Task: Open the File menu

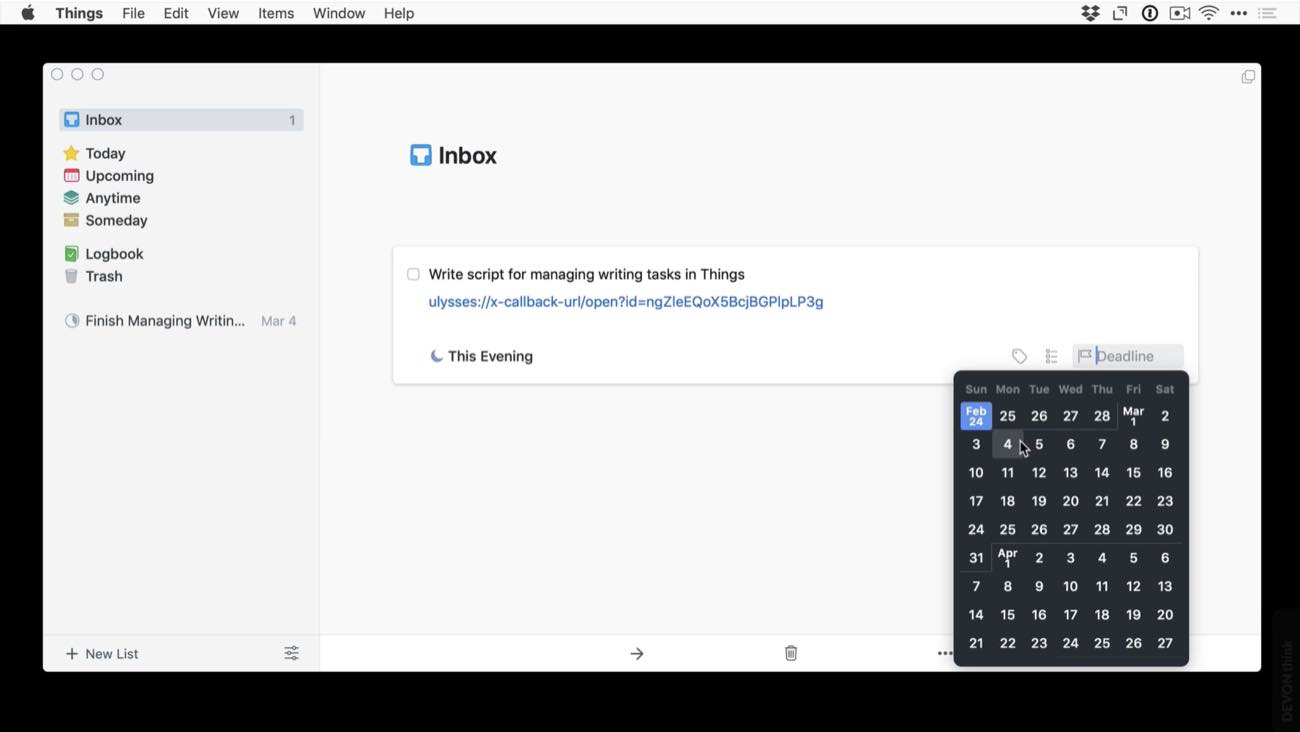Action: click(133, 13)
